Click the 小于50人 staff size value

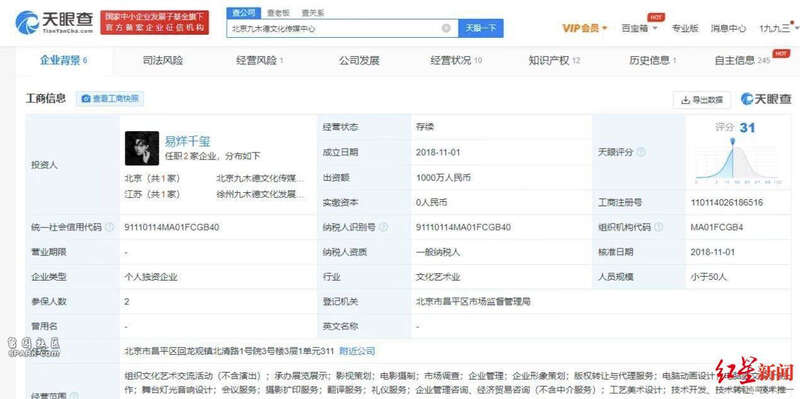(709, 277)
